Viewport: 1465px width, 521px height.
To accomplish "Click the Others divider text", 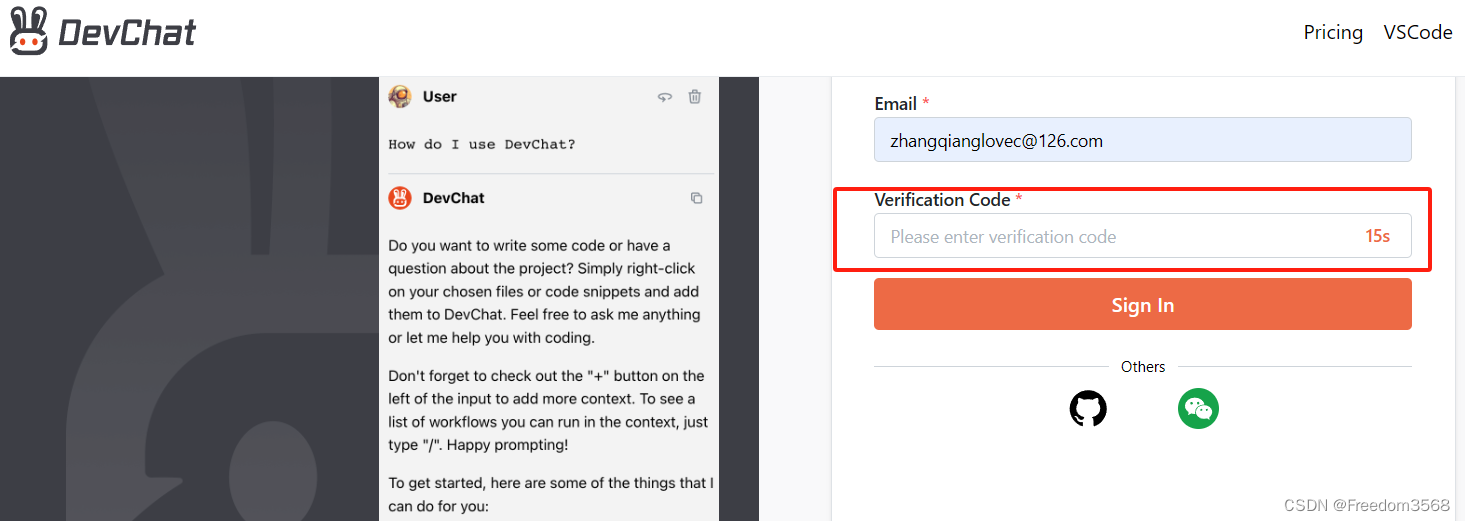I will tap(1143, 367).
